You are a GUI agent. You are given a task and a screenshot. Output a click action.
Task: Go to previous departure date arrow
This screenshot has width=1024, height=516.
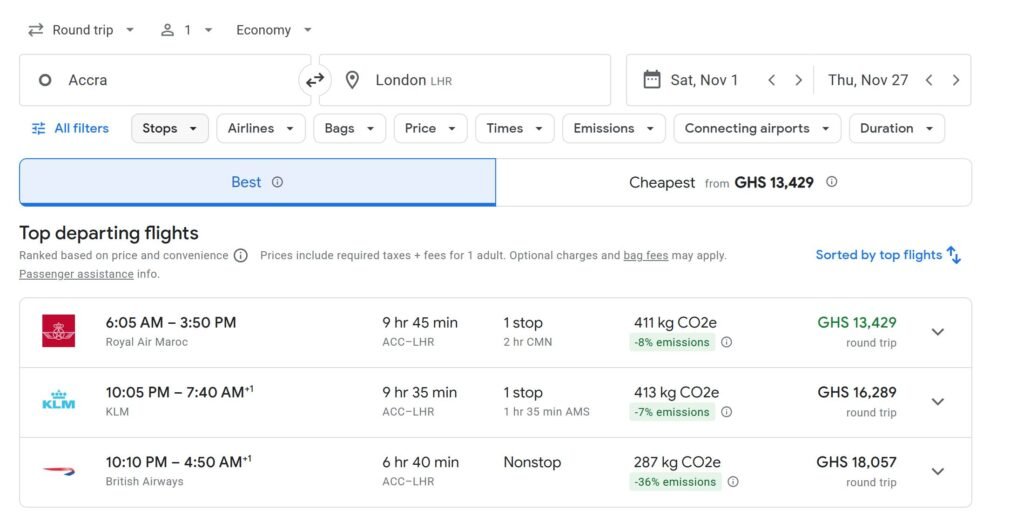pos(771,80)
